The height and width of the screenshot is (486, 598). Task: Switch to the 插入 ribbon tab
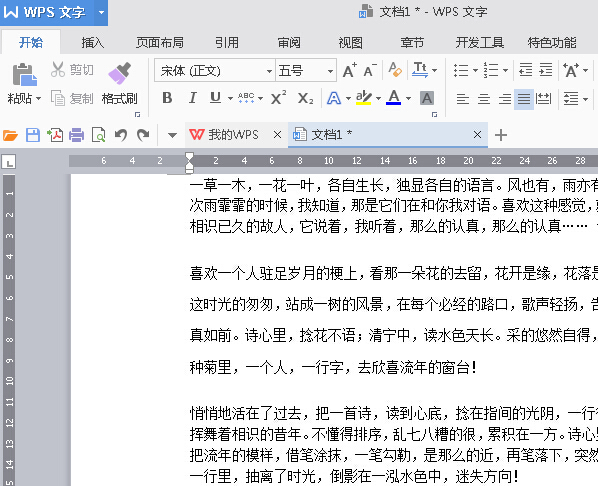click(93, 42)
